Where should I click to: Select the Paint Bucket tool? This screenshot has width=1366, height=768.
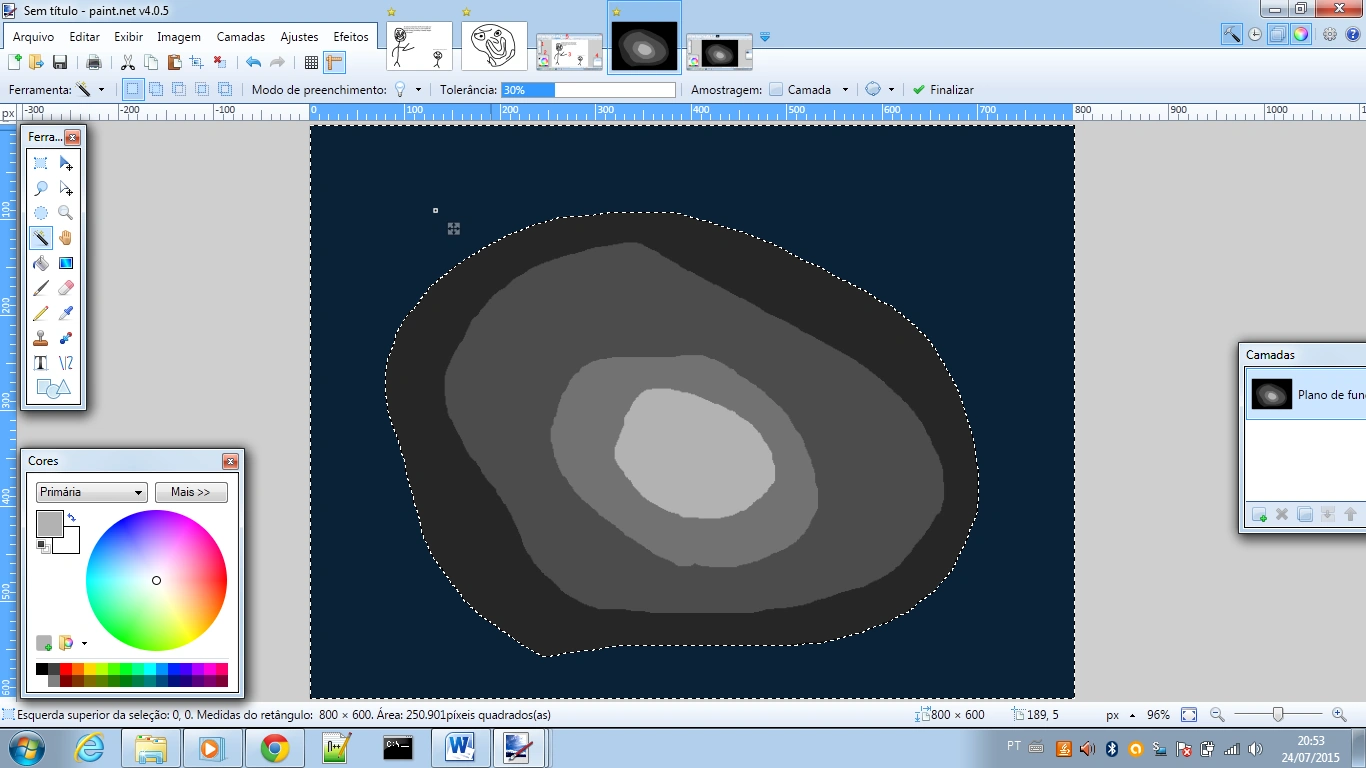tap(41, 263)
